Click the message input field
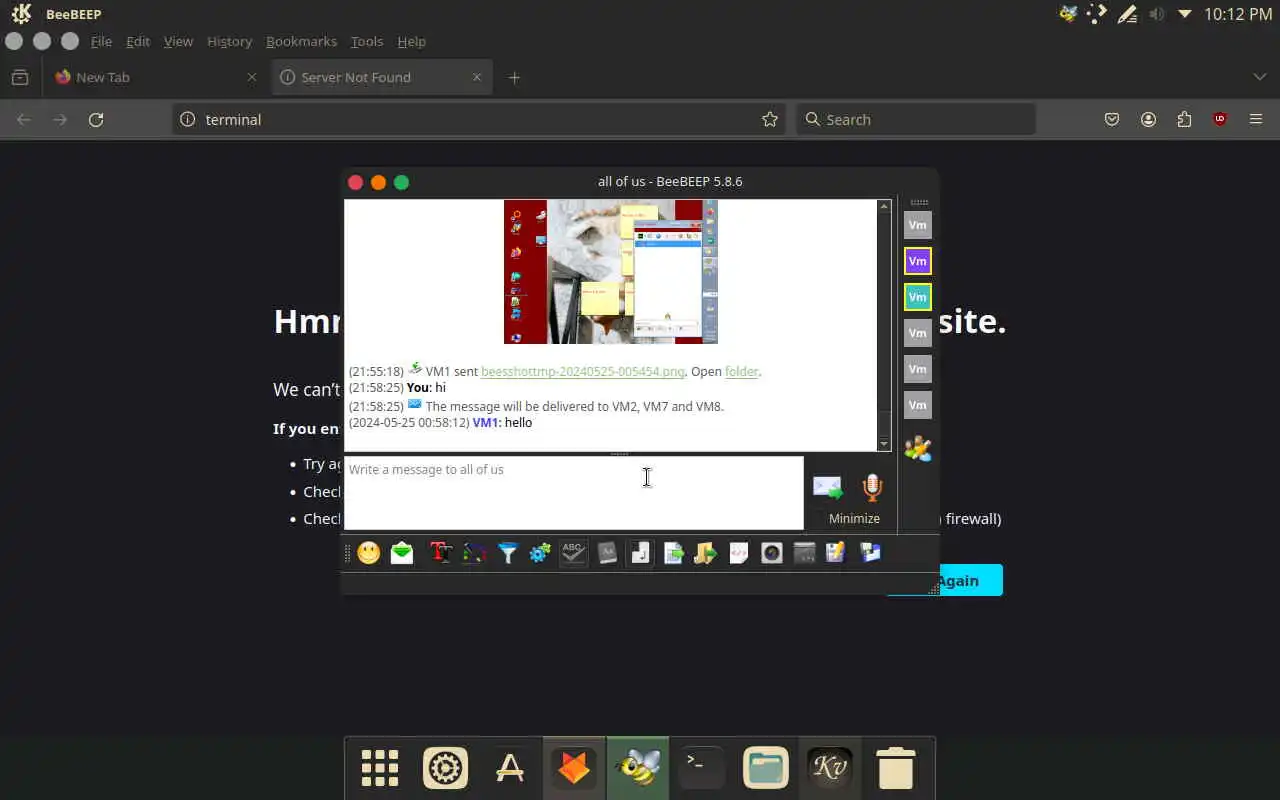The image size is (1280, 800). [574, 493]
